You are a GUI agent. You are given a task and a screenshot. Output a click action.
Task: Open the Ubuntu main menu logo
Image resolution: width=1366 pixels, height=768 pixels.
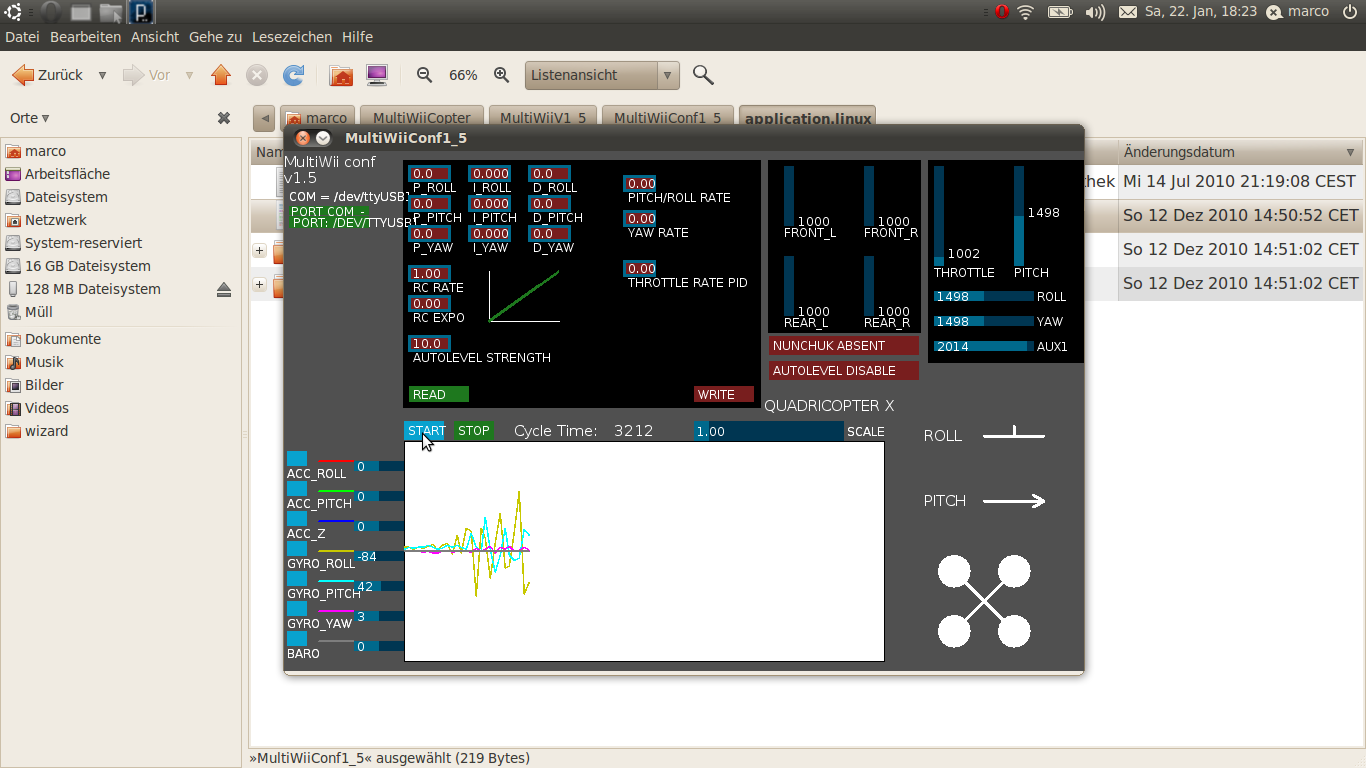click(15, 12)
